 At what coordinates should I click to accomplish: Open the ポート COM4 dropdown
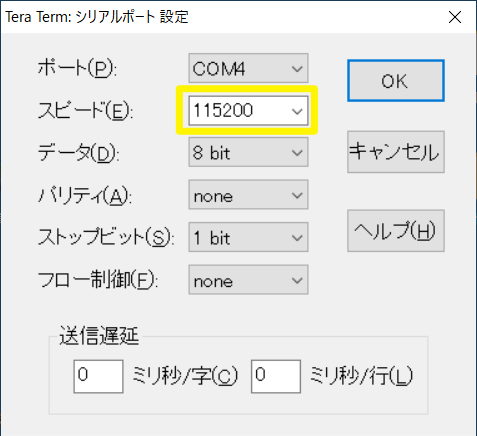(248, 68)
